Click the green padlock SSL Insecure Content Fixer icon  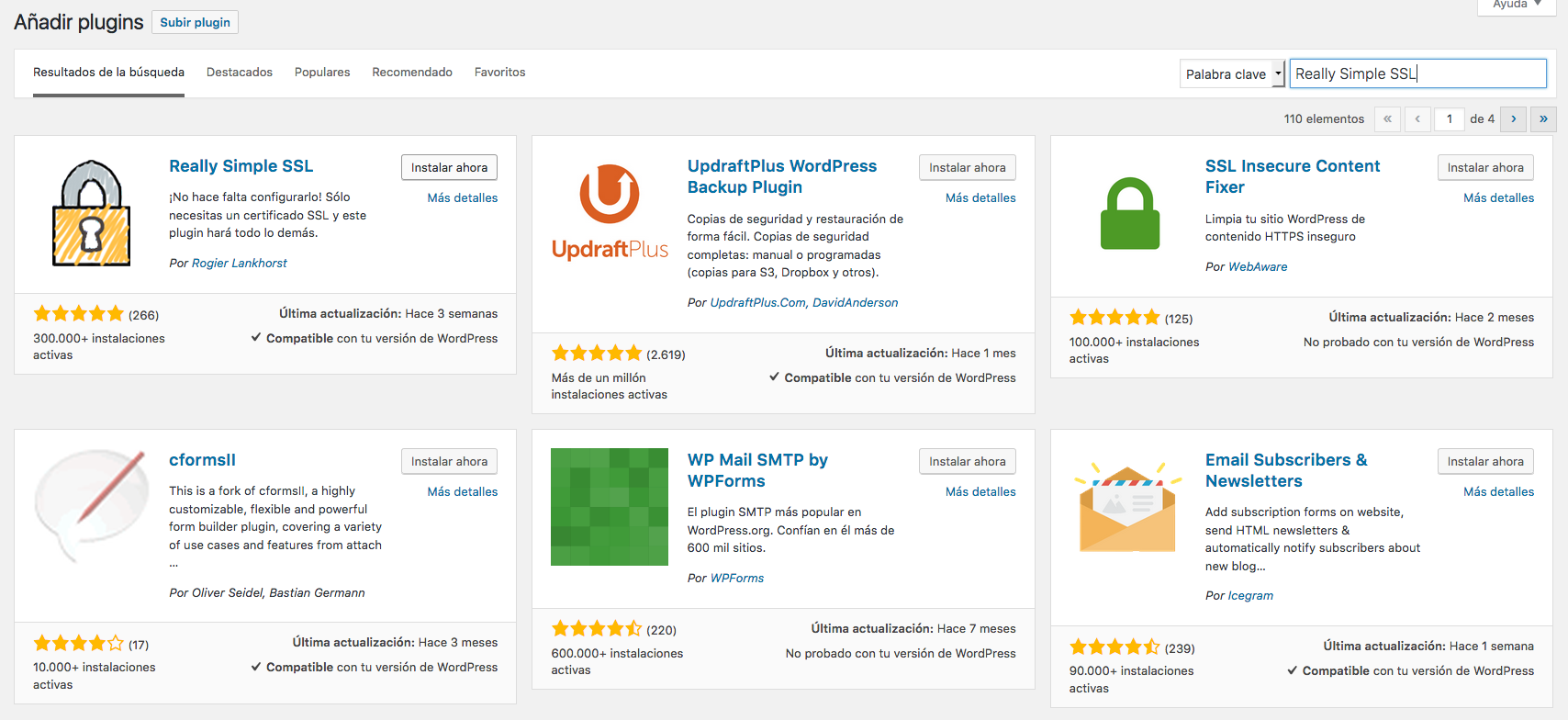click(1128, 213)
